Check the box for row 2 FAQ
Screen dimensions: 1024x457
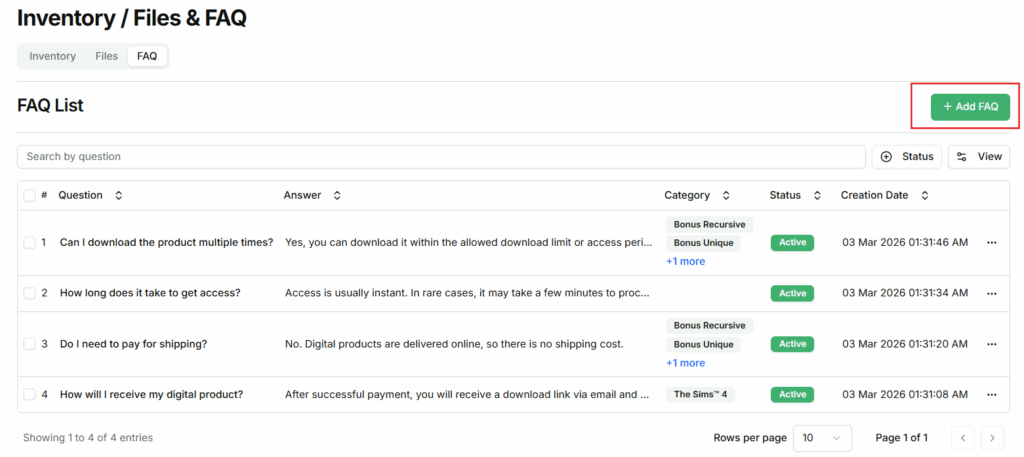click(x=29, y=293)
